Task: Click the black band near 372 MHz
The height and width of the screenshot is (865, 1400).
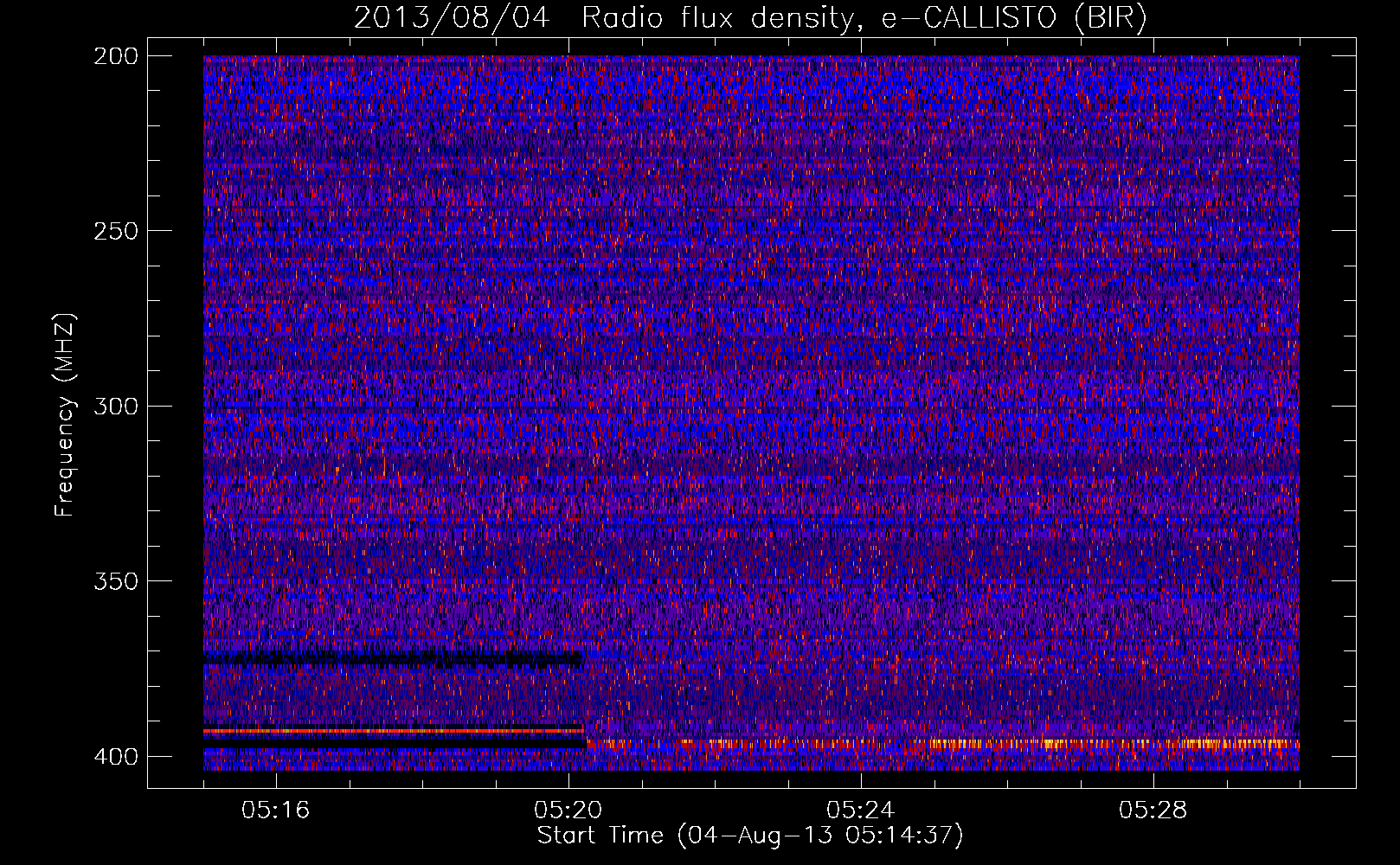Action: [394, 658]
